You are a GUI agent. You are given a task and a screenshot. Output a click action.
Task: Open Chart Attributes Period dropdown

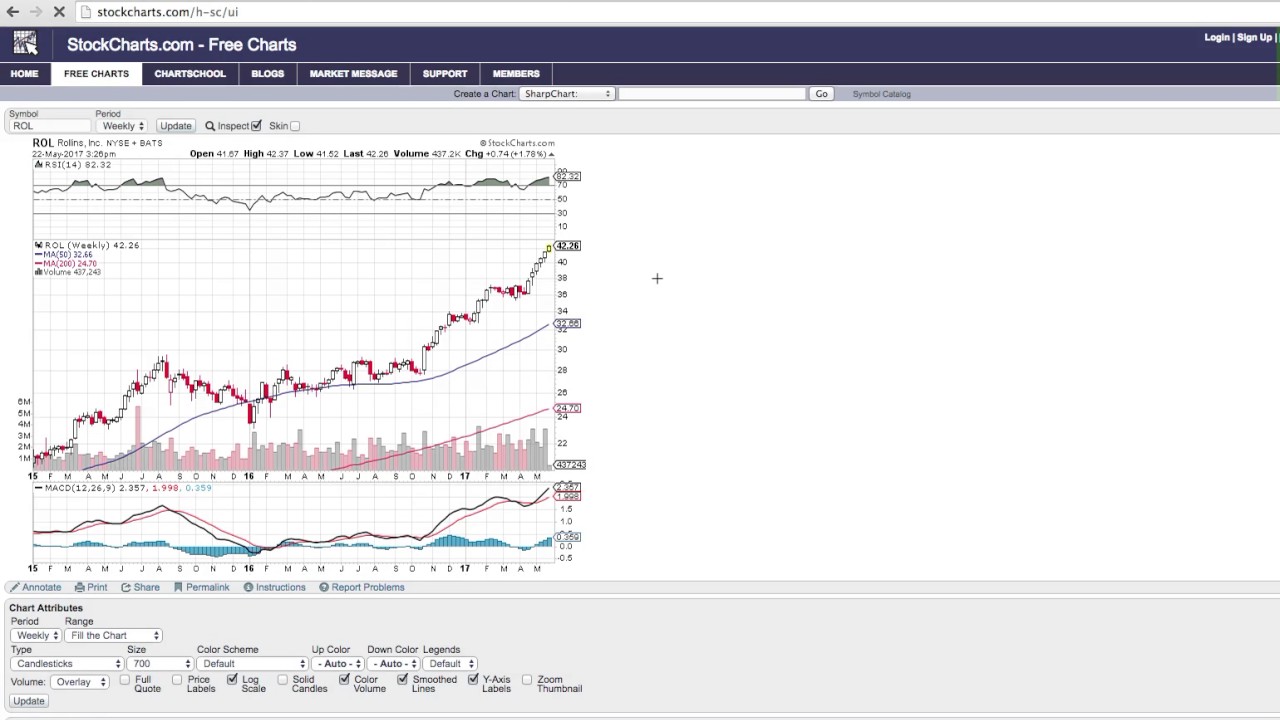(x=36, y=635)
